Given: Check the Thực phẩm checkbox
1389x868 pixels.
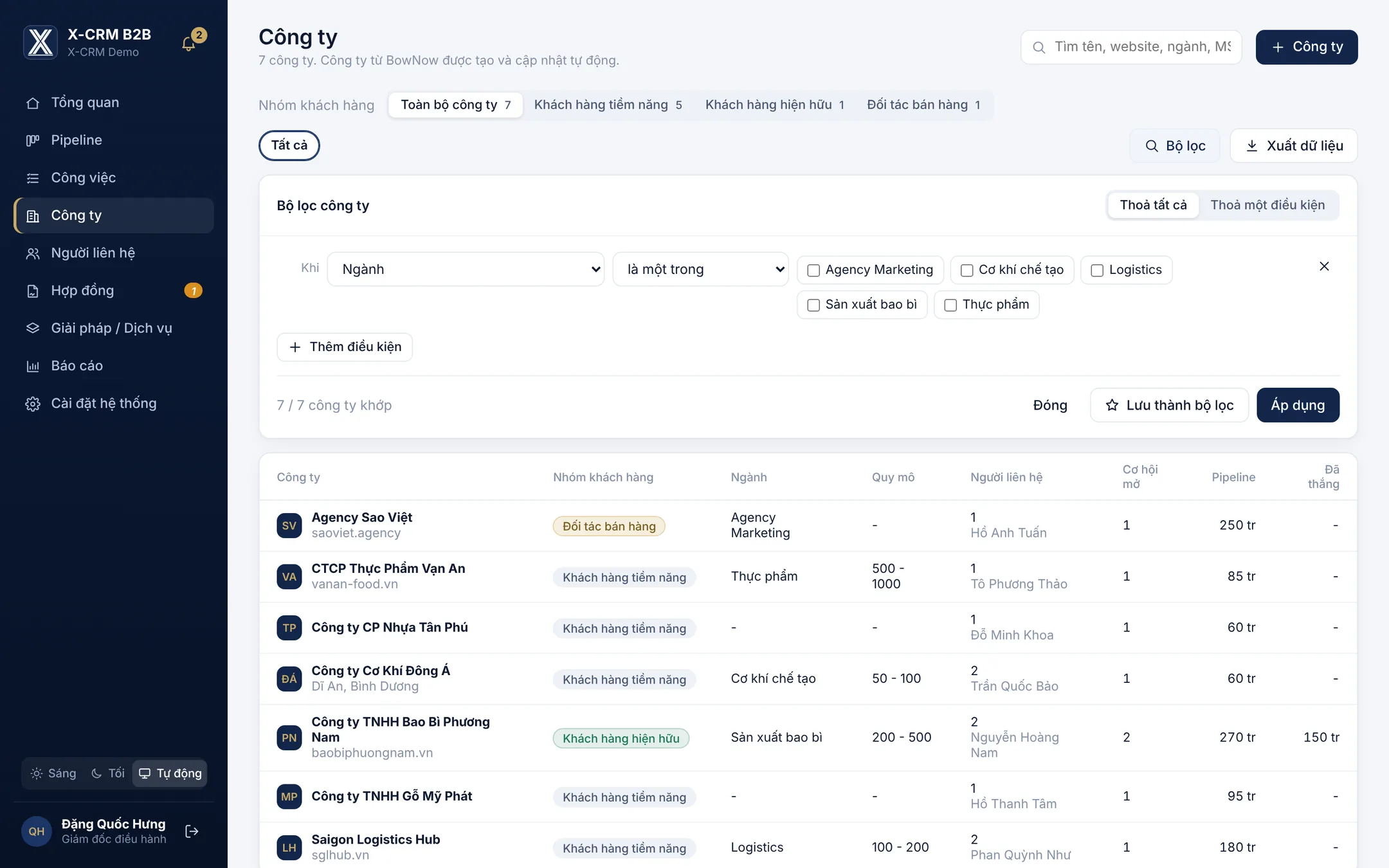Looking at the screenshot, I should (x=950, y=305).
